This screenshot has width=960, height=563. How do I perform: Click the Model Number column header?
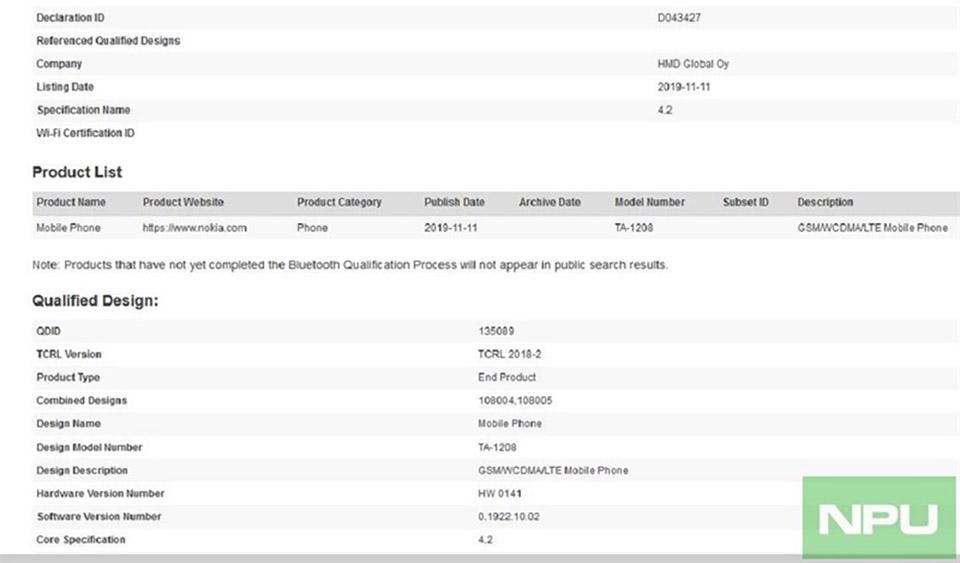pos(650,202)
